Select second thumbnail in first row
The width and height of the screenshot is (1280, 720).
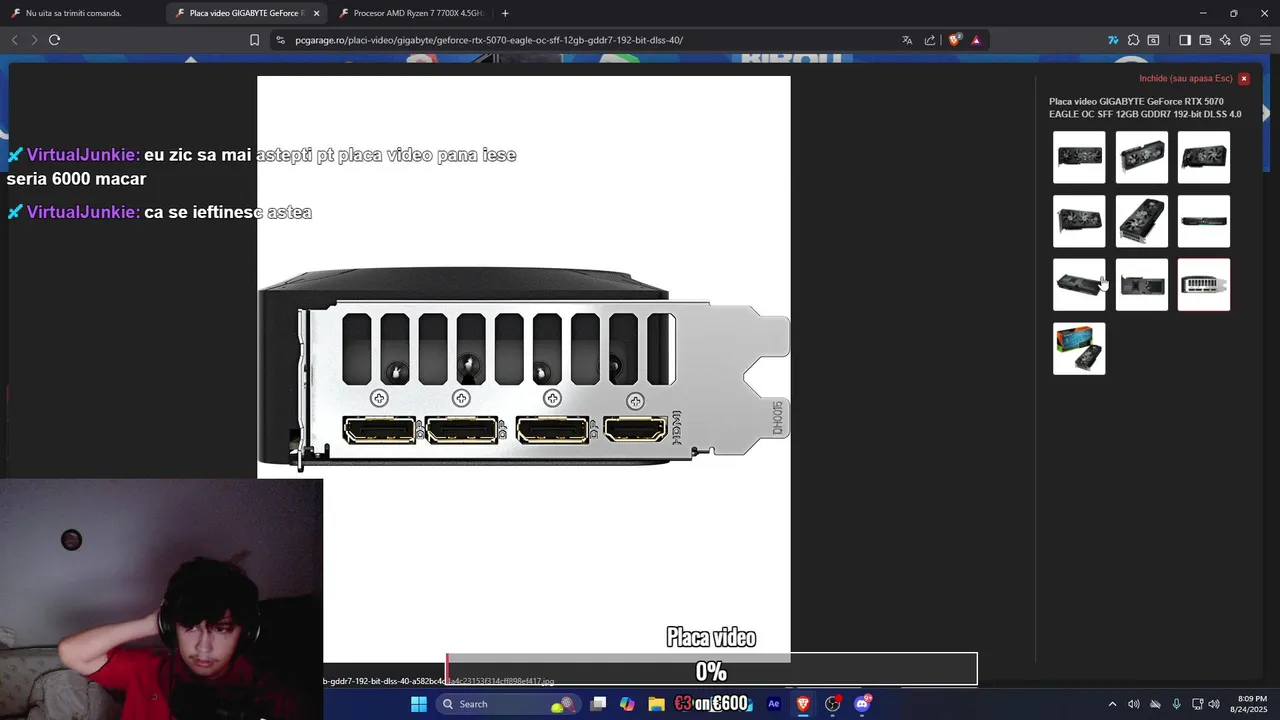(1141, 157)
